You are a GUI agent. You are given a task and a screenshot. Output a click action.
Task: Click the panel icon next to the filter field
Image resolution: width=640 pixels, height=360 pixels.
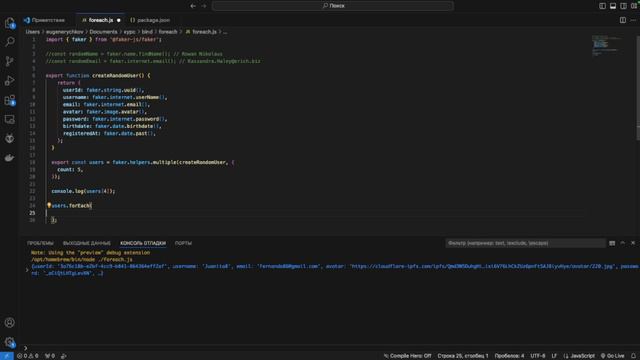pos(612,243)
